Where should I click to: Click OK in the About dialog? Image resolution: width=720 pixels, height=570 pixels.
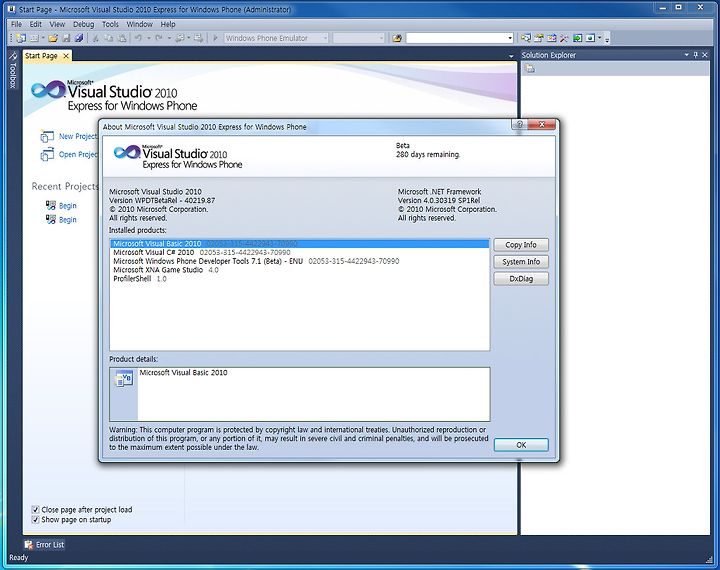coord(521,445)
